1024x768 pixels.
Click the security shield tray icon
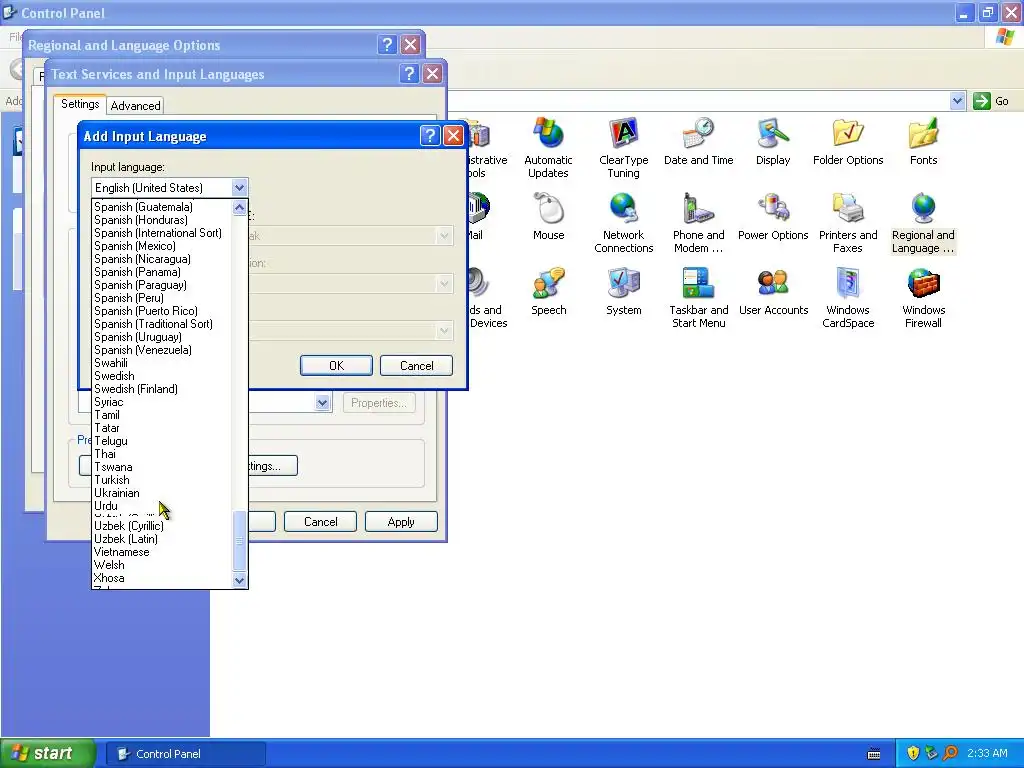913,753
